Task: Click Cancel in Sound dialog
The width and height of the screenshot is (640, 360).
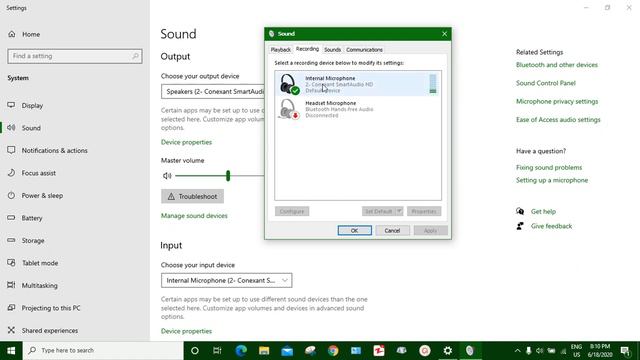Action: [x=392, y=231]
